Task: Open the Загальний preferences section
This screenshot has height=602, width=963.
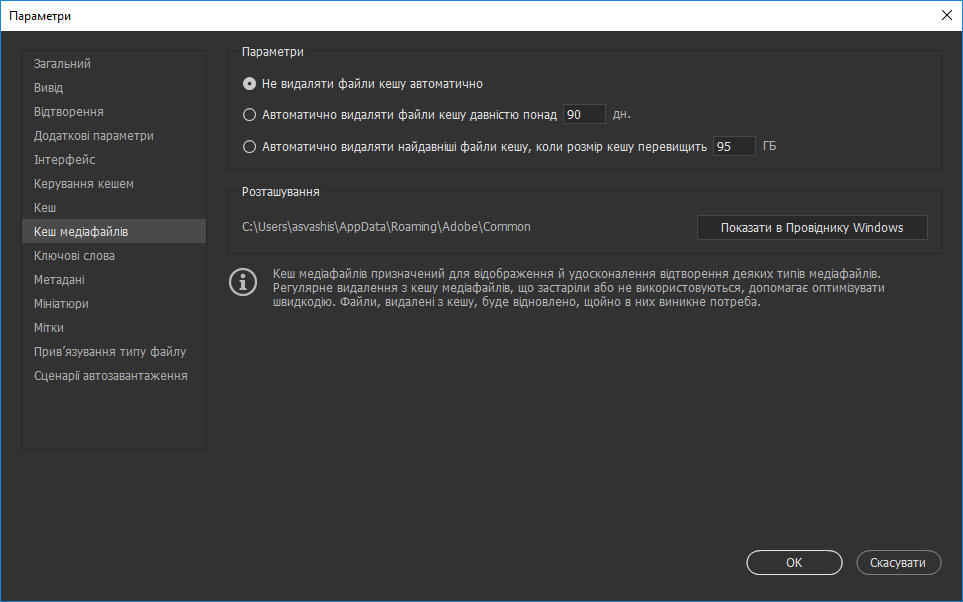Action: (114, 64)
